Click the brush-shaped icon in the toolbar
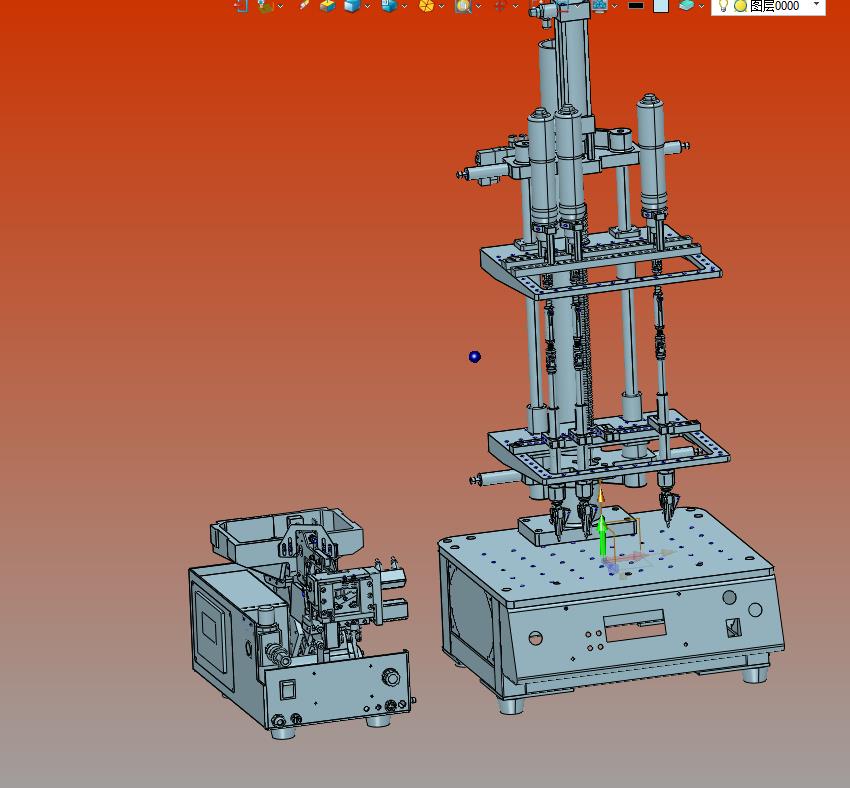The height and width of the screenshot is (788, 850). click(x=305, y=5)
